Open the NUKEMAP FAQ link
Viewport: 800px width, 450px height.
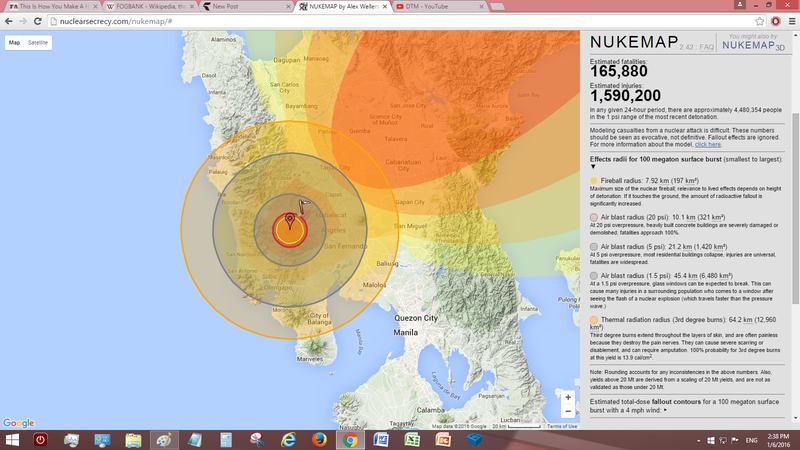tap(707, 47)
